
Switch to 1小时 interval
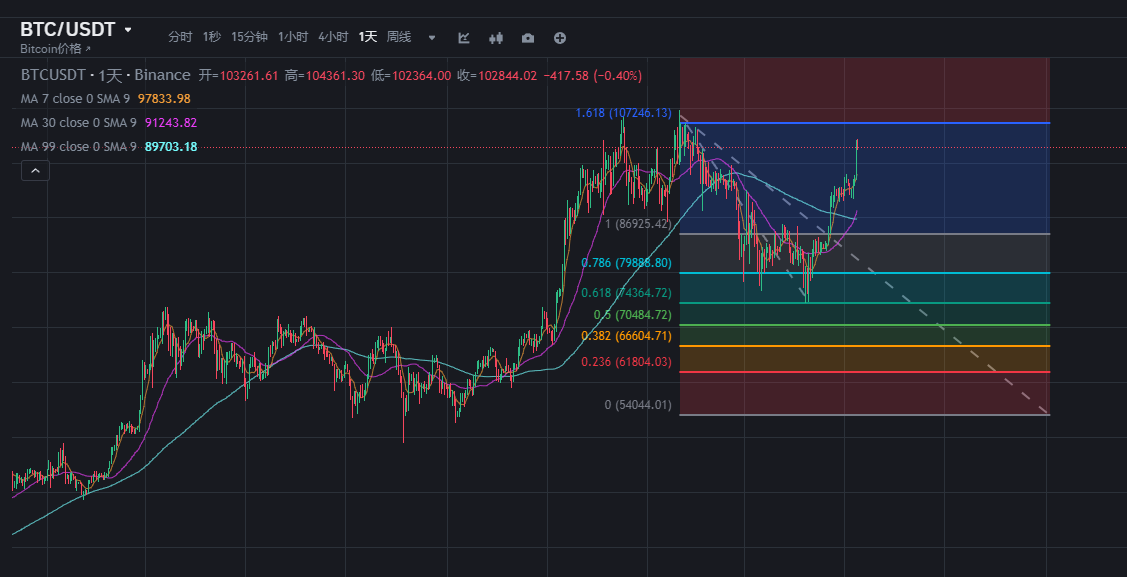(293, 37)
